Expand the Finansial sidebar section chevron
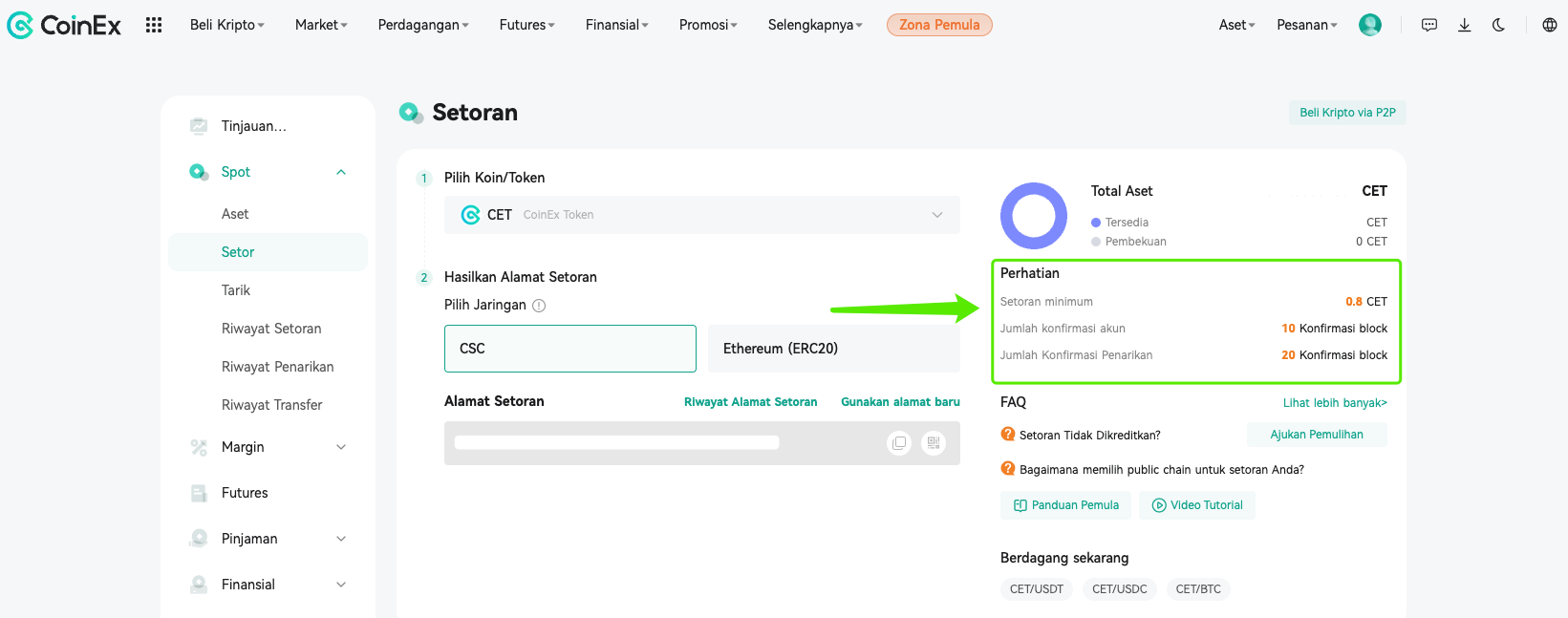 point(341,585)
